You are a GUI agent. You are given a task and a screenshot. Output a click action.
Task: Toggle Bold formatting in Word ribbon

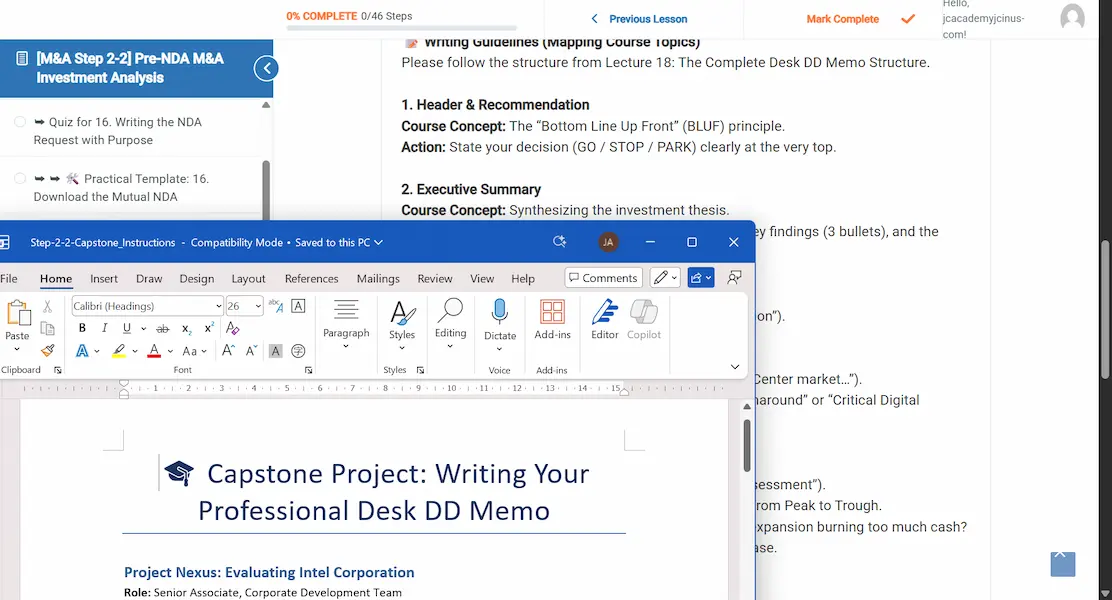(82, 328)
